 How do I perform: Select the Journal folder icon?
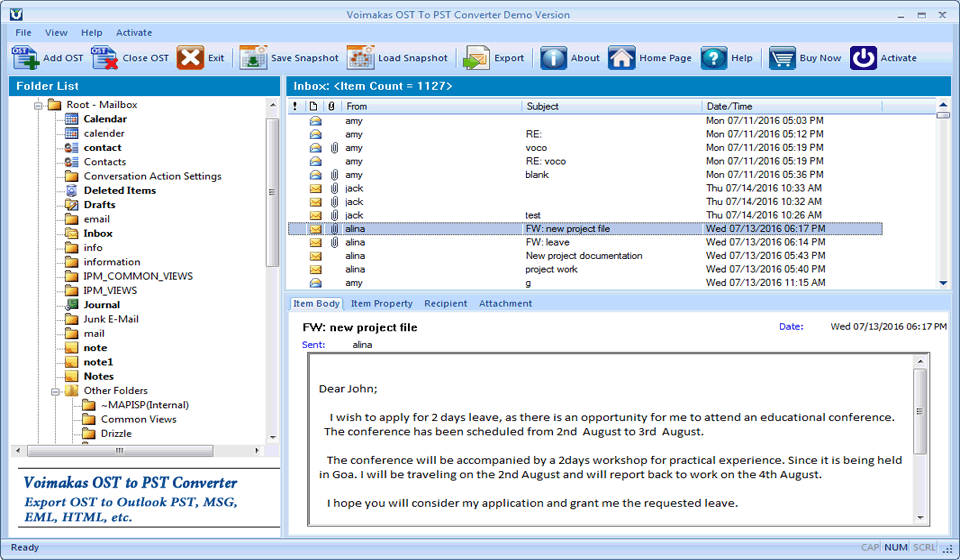72,305
